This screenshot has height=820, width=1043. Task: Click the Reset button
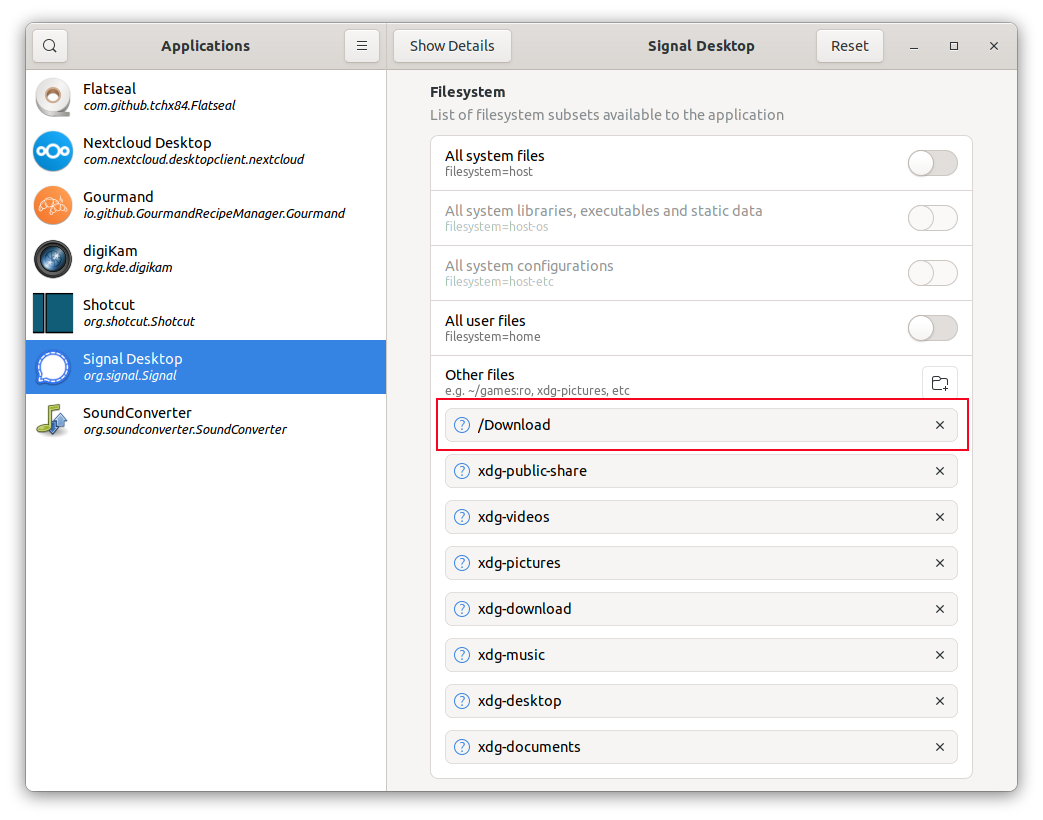[849, 46]
